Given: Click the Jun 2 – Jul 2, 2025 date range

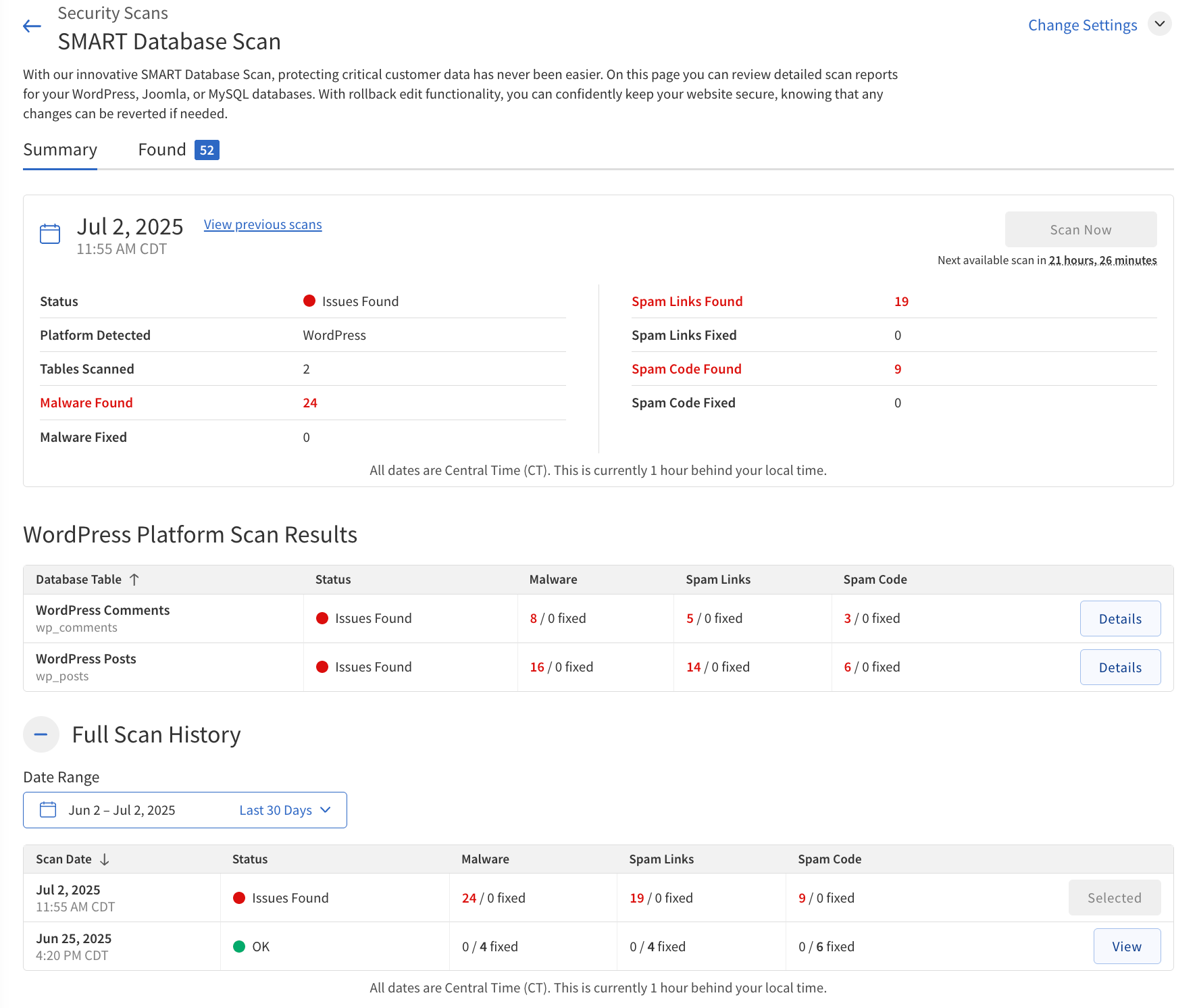Looking at the screenshot, I should [122, 810].
